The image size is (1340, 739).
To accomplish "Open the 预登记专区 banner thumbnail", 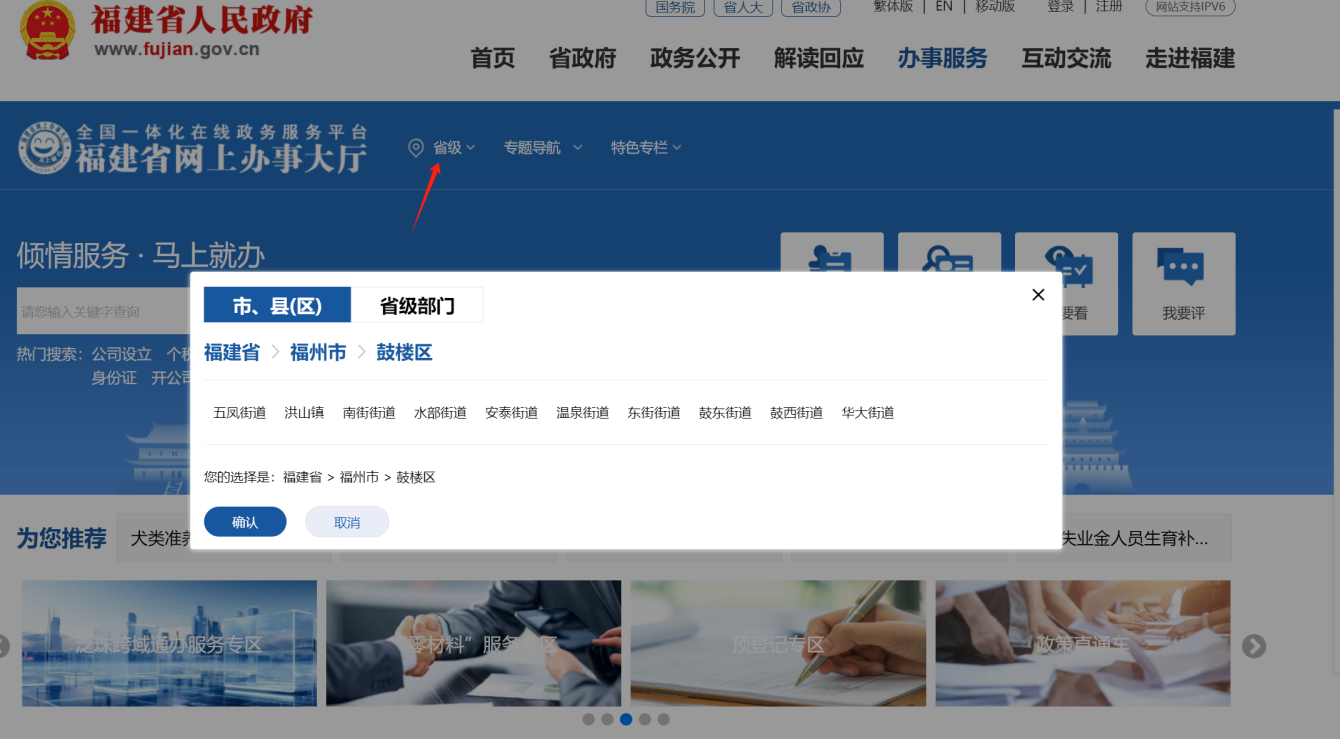I will click(778, 644).
